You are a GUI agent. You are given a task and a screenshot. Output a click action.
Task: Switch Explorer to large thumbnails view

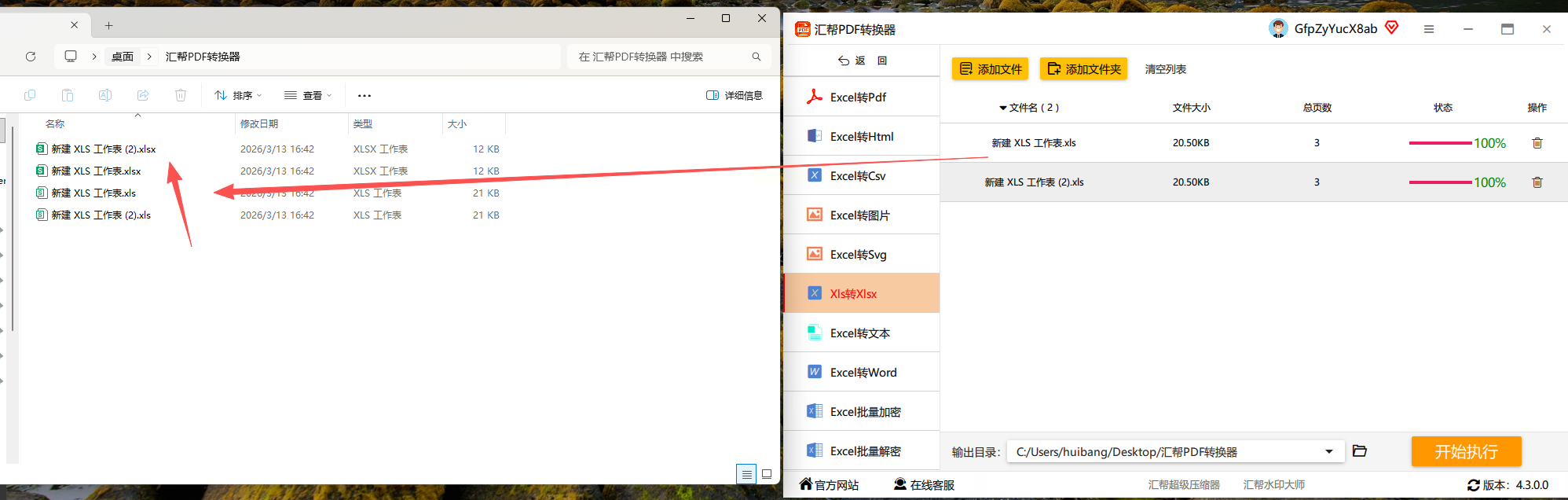(x=767, y=474)
